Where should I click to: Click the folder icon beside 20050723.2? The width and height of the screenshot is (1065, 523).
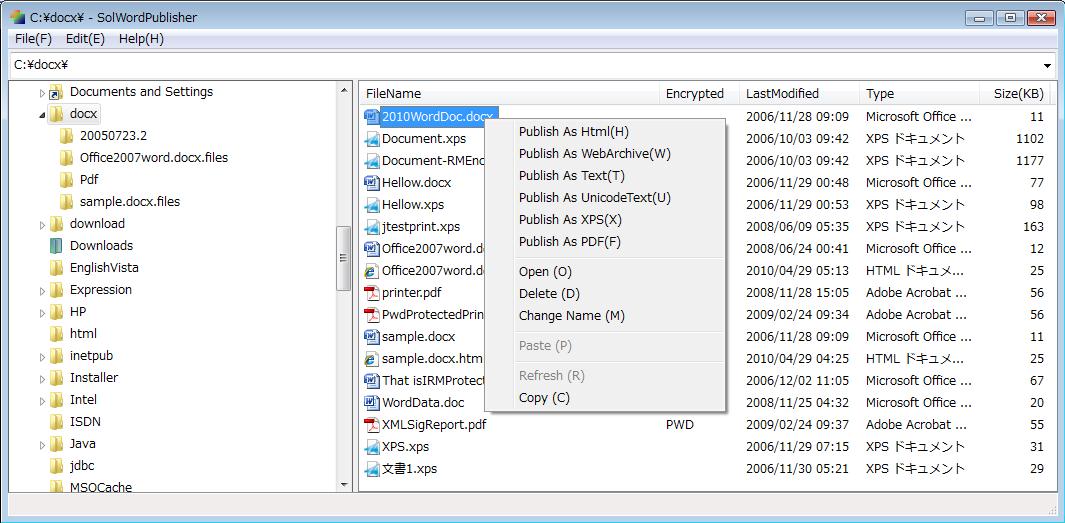pos(67,135)
